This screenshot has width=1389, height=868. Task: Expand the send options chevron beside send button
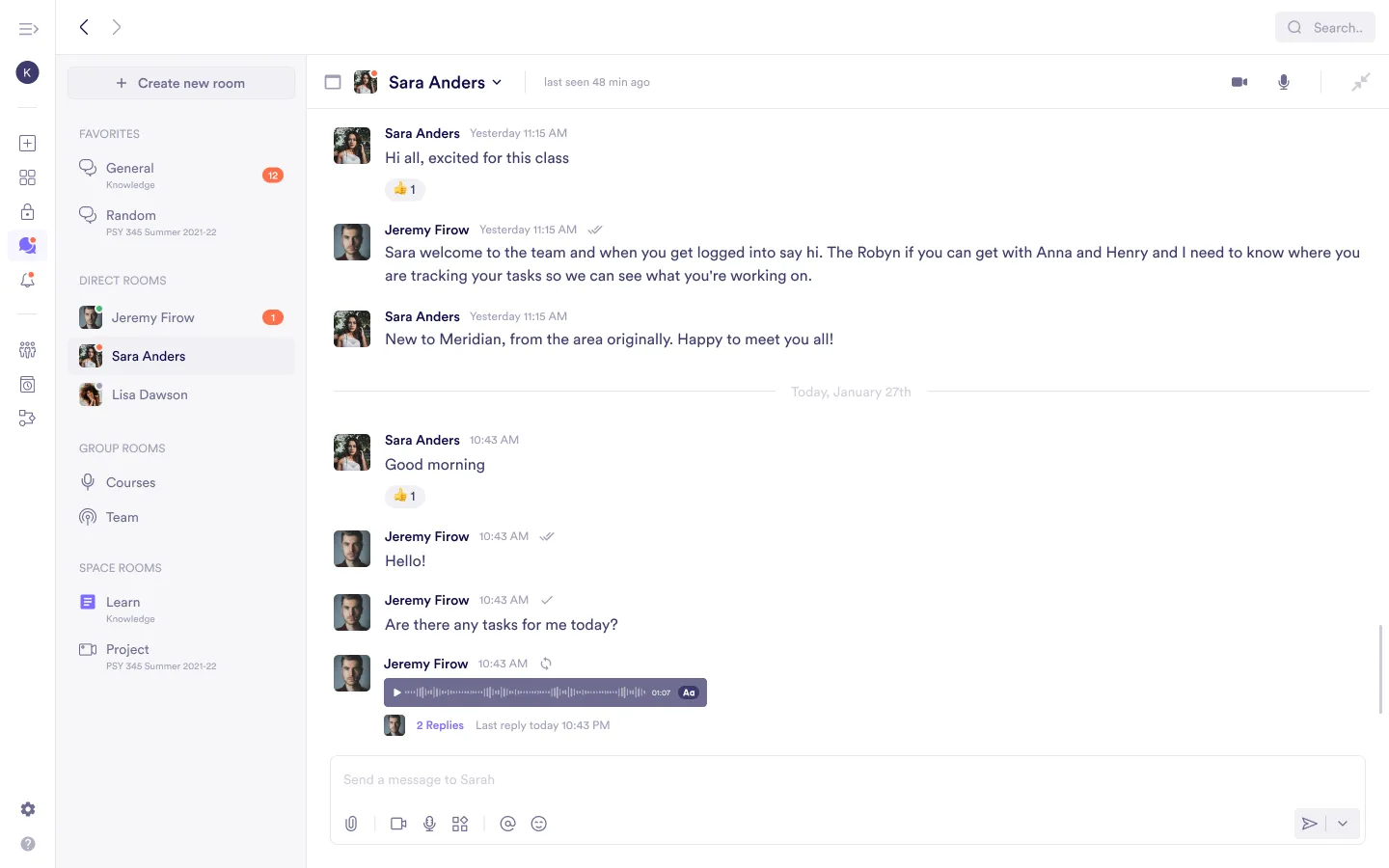[x=1342, y=823]
